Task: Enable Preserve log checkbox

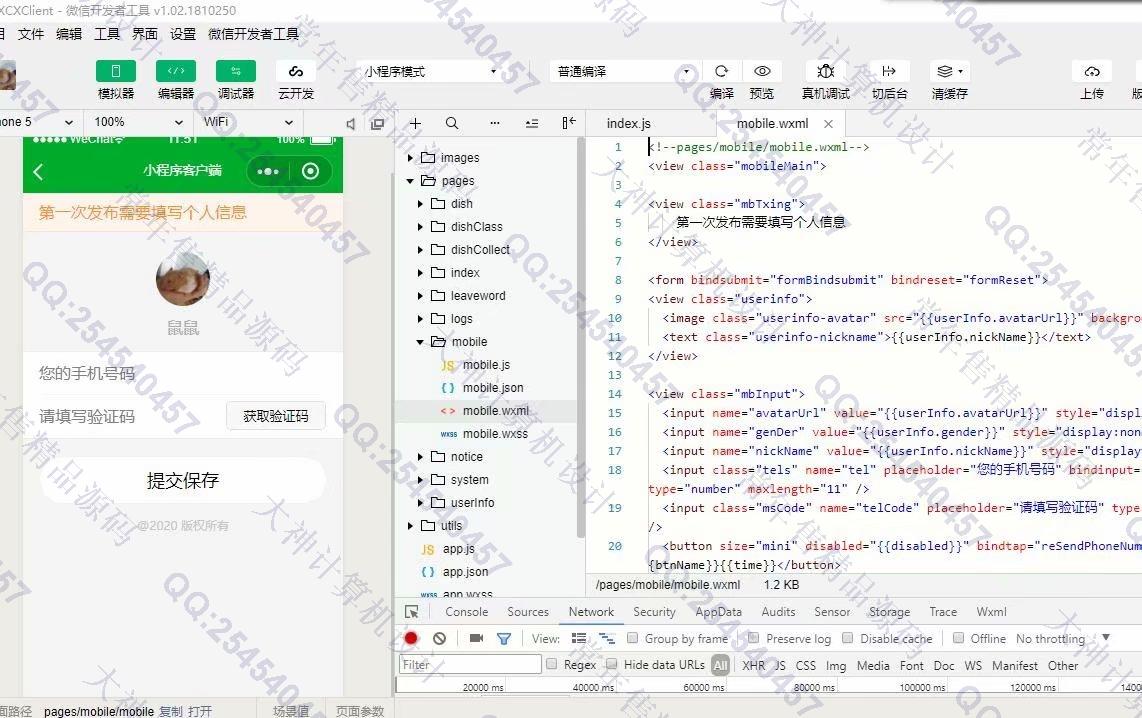Action: pyautogui.click(x=754, y=638)
